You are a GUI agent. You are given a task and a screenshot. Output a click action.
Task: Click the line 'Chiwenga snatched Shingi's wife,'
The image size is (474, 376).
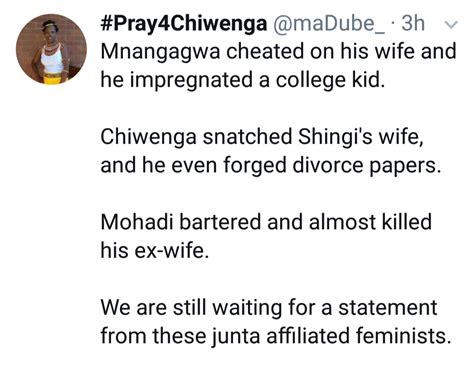(262, 137)
